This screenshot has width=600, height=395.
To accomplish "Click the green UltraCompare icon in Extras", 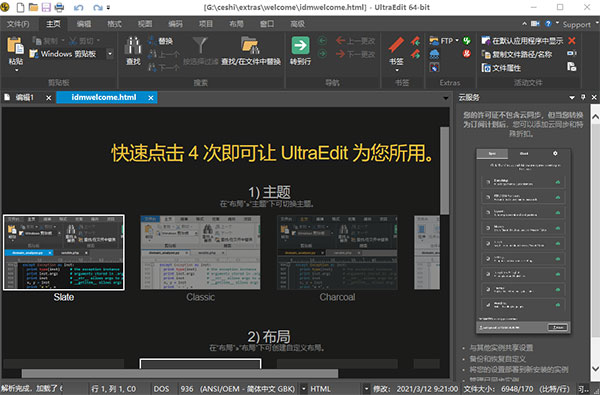I will click(466, 41).
